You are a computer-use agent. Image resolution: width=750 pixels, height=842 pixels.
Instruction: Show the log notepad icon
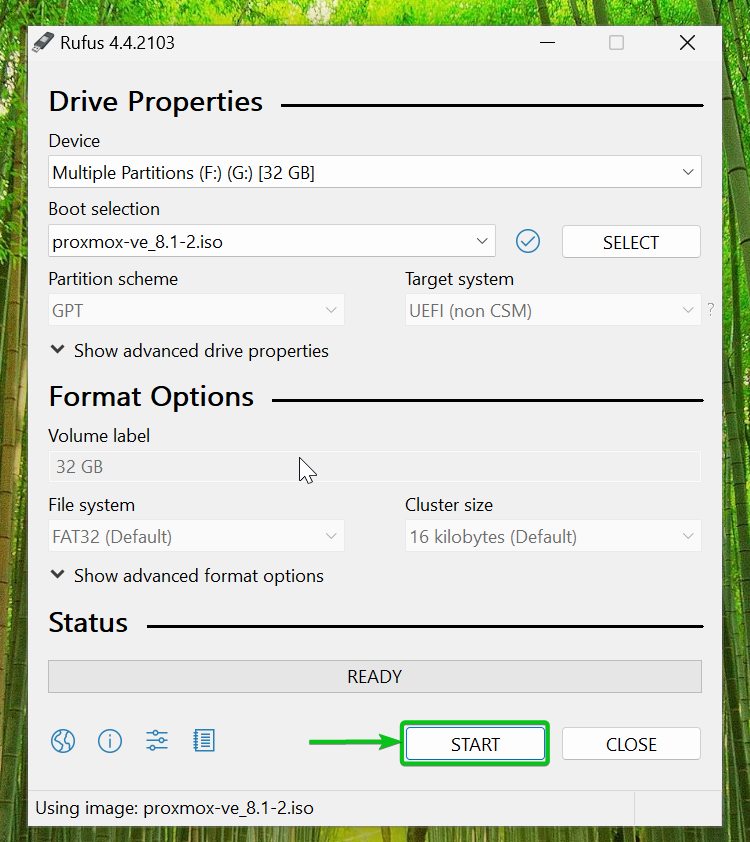coord(204,741)
